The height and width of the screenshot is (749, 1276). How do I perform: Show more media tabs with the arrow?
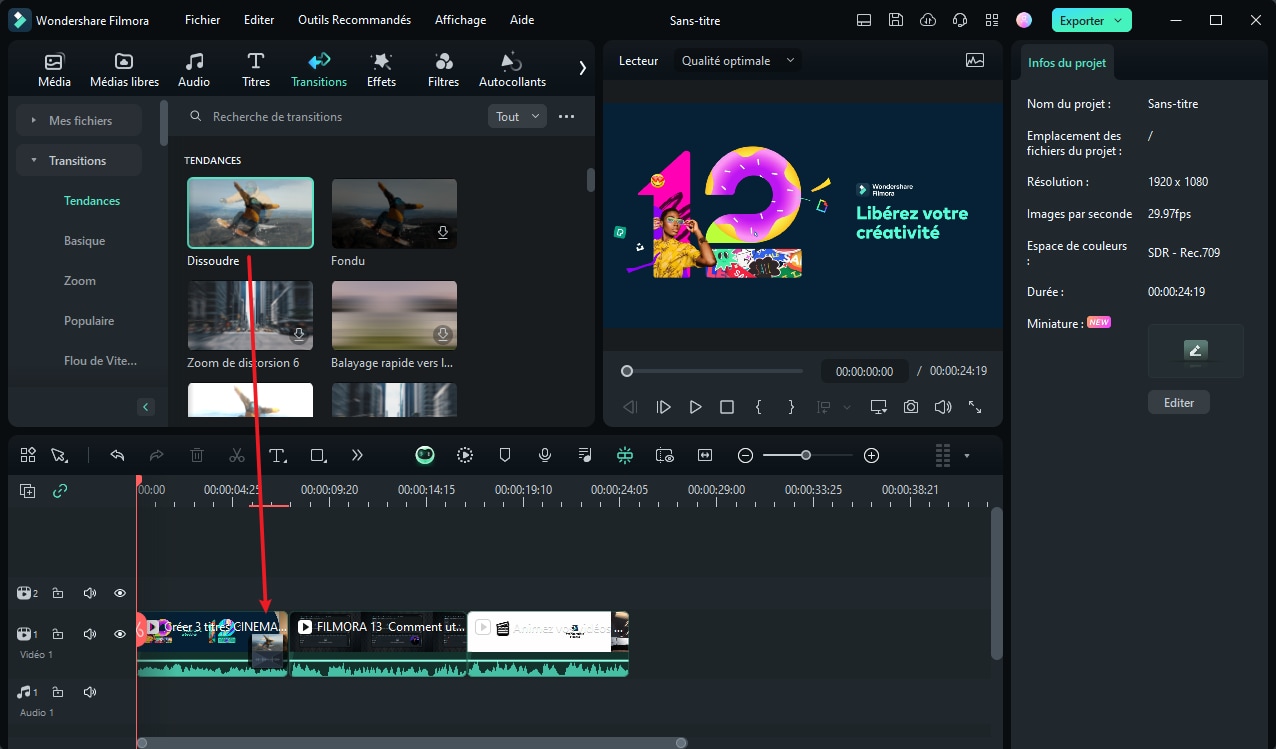click(582, 68)
